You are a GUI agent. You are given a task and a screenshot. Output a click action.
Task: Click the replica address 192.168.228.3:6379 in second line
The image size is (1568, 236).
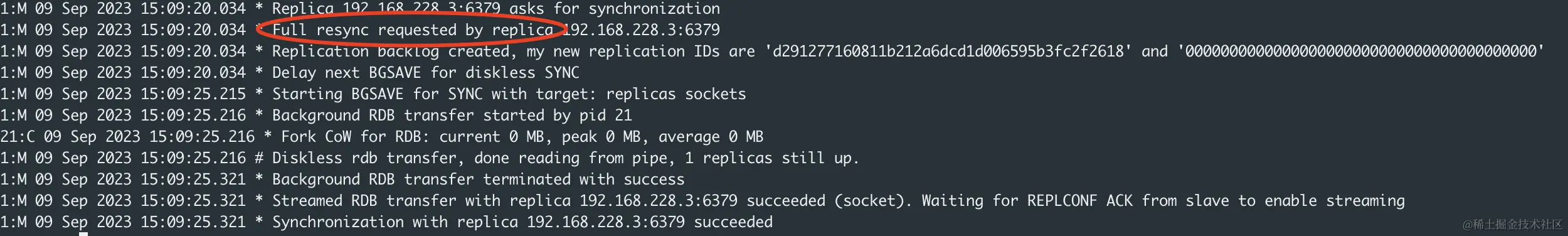pyautogui.click(x=641, y=30)
